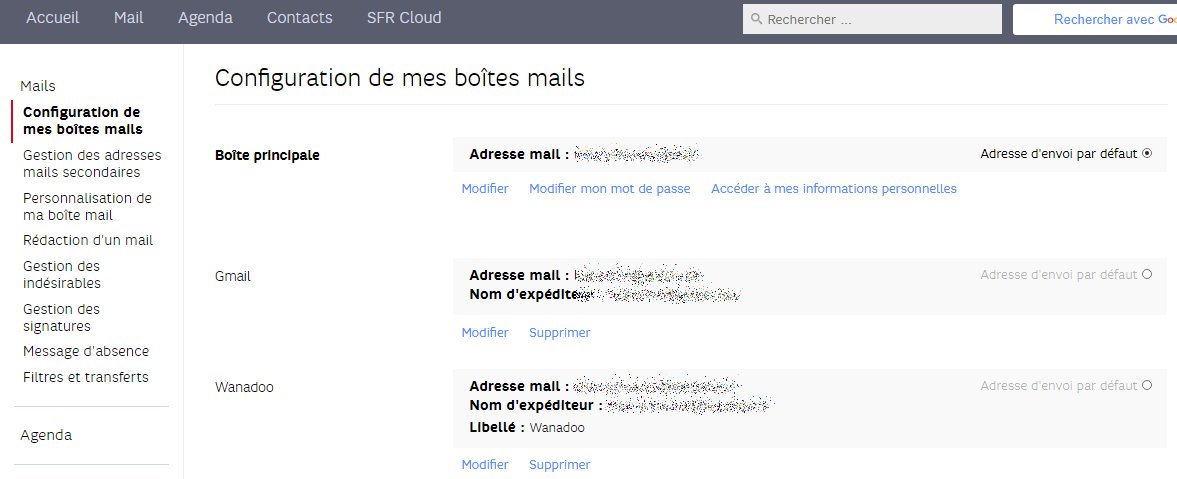Switch to the Contacts tab

pos(299,18)
